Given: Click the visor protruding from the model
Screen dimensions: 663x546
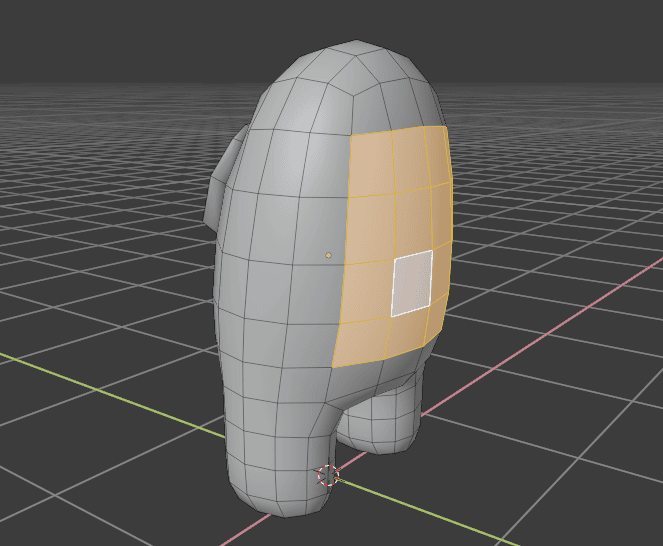Looking at the screenshot, I should tap(221, 183).
